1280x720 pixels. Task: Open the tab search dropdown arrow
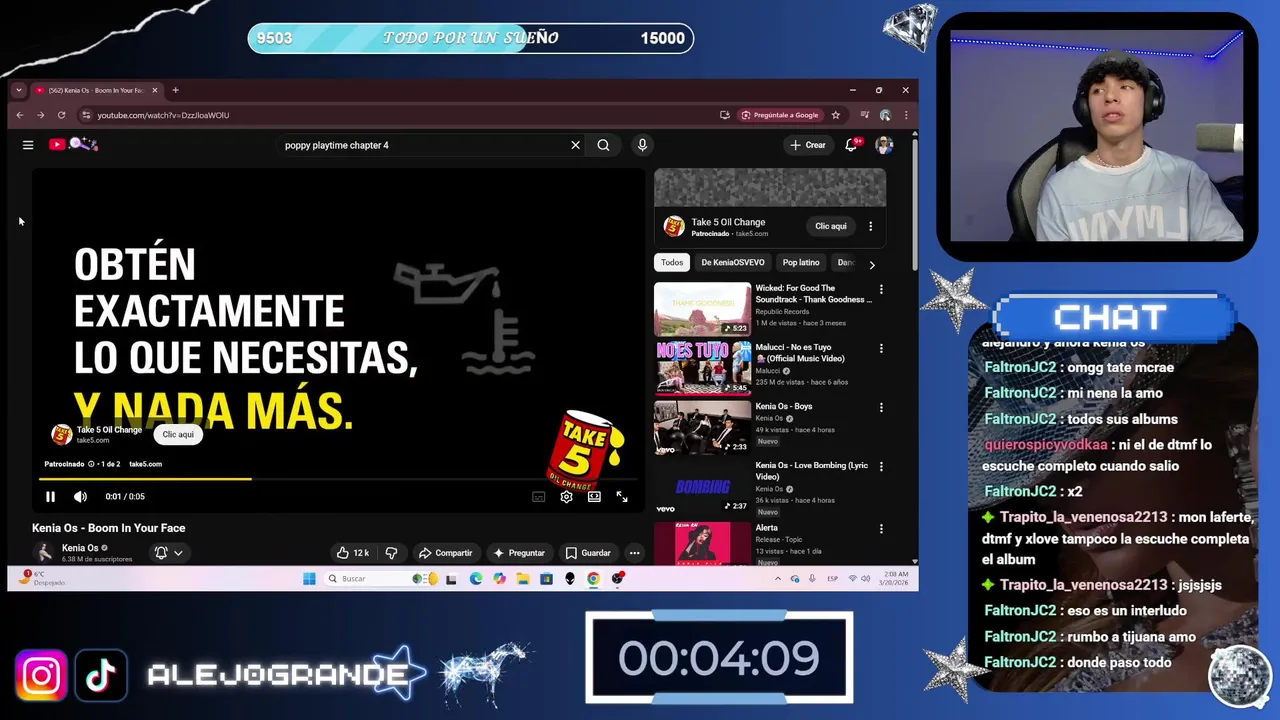point(18,90)
